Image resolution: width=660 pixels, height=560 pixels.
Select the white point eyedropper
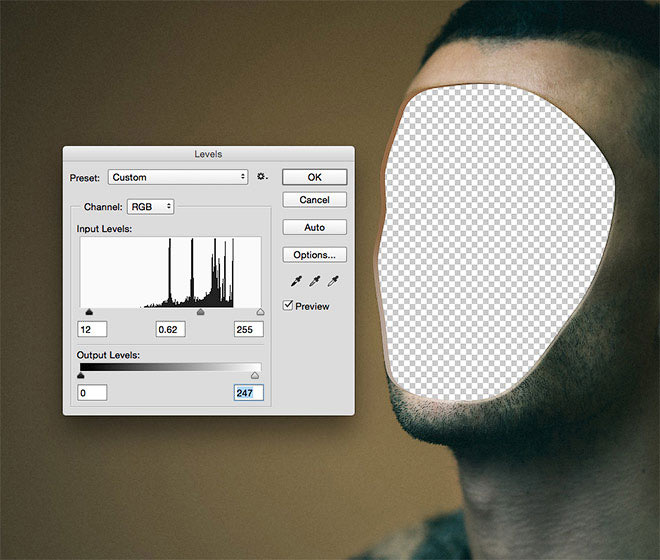pos(333,282)
